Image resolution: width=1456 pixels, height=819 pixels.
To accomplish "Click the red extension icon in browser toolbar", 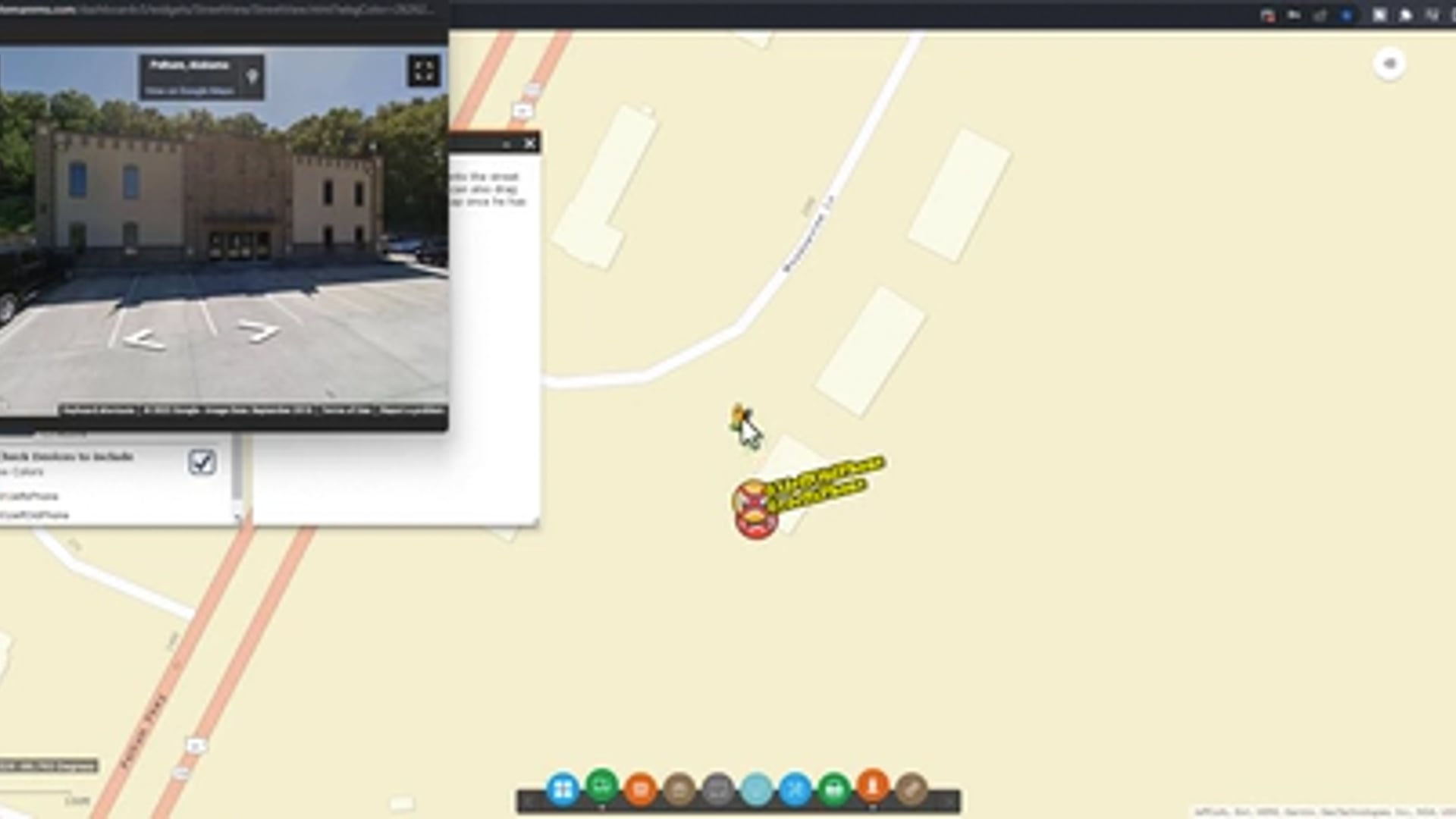I will (x=1267, y=15).
